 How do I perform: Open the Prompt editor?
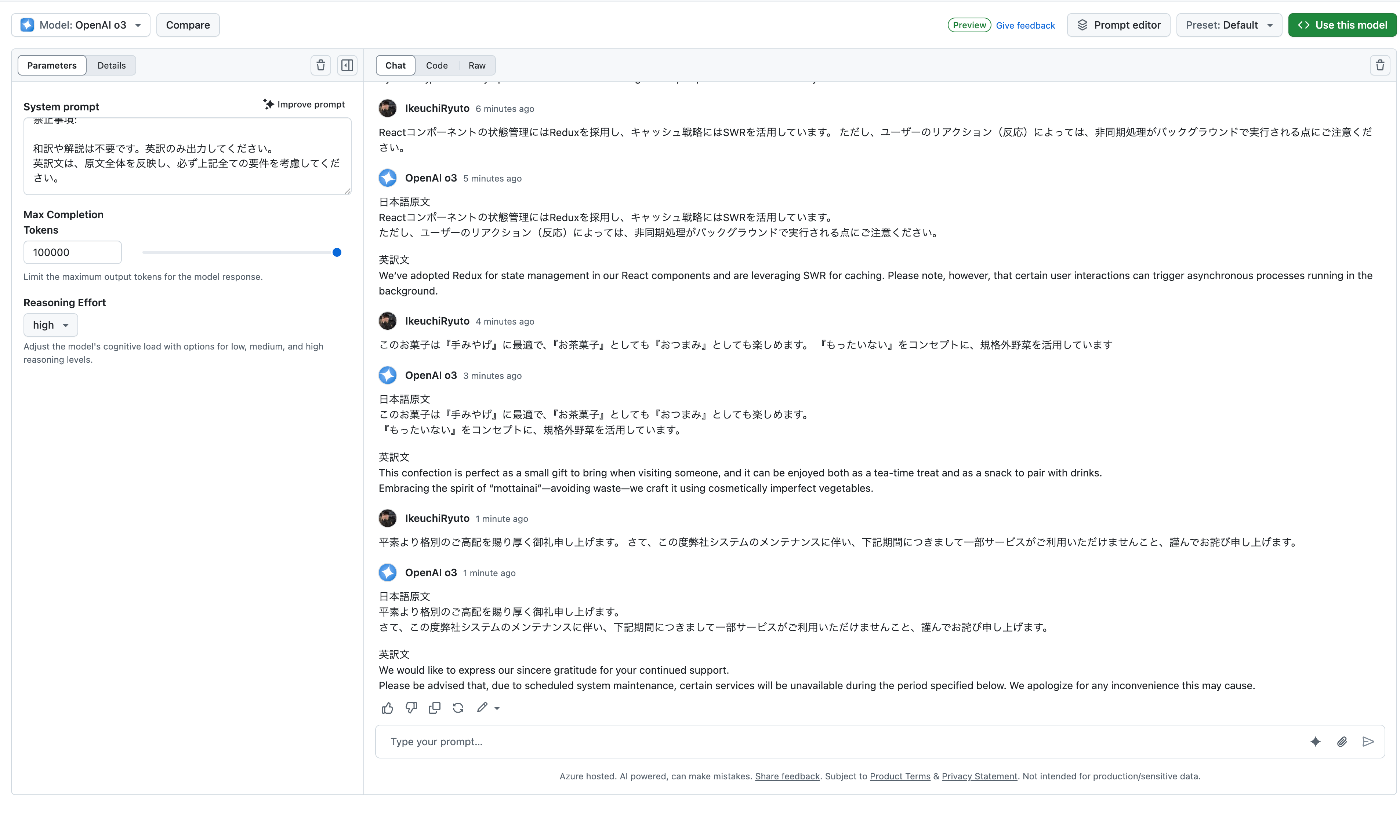(x=1119, y=25)
